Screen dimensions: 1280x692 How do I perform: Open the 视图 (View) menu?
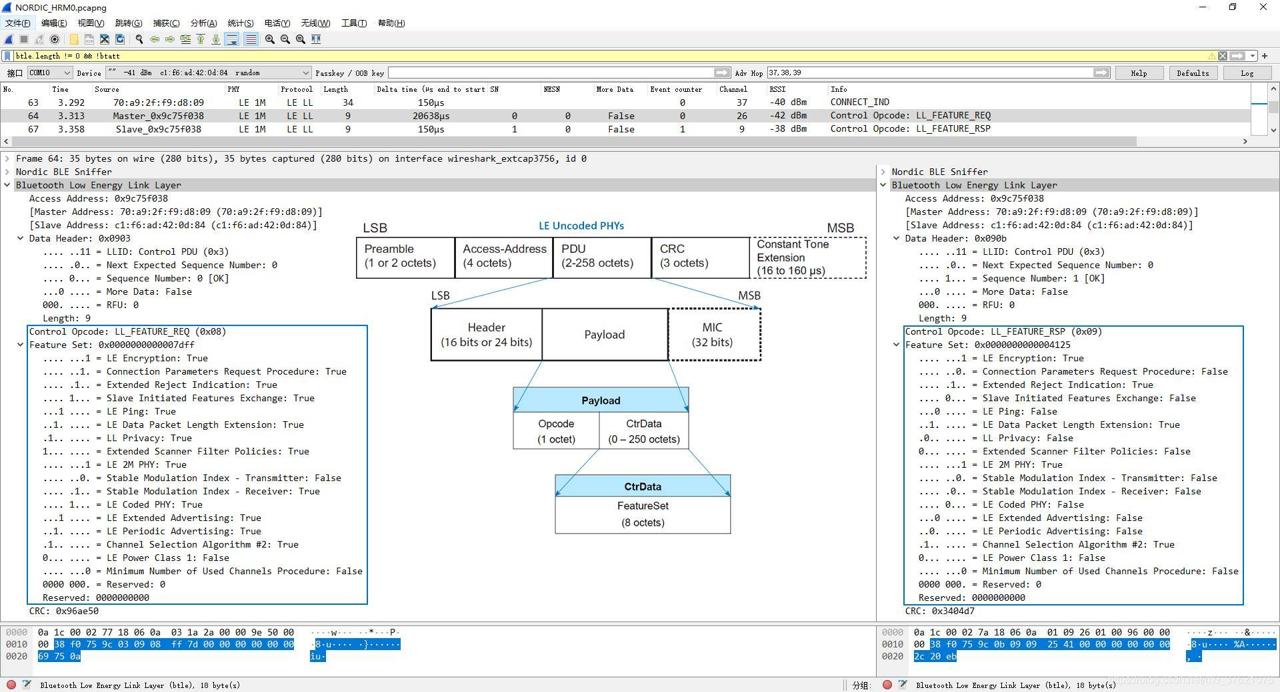91,23
